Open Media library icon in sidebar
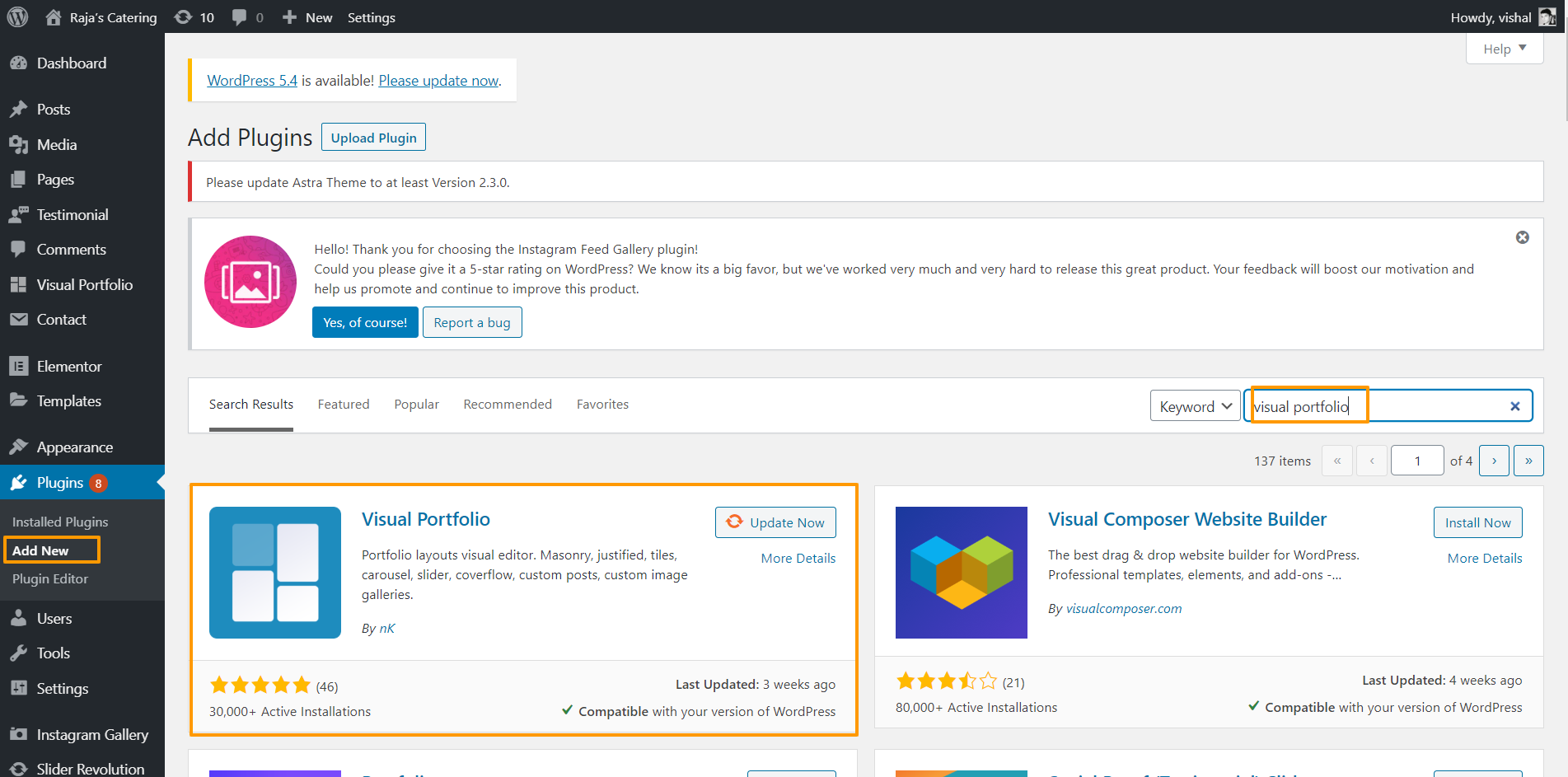 pos(18,145)
